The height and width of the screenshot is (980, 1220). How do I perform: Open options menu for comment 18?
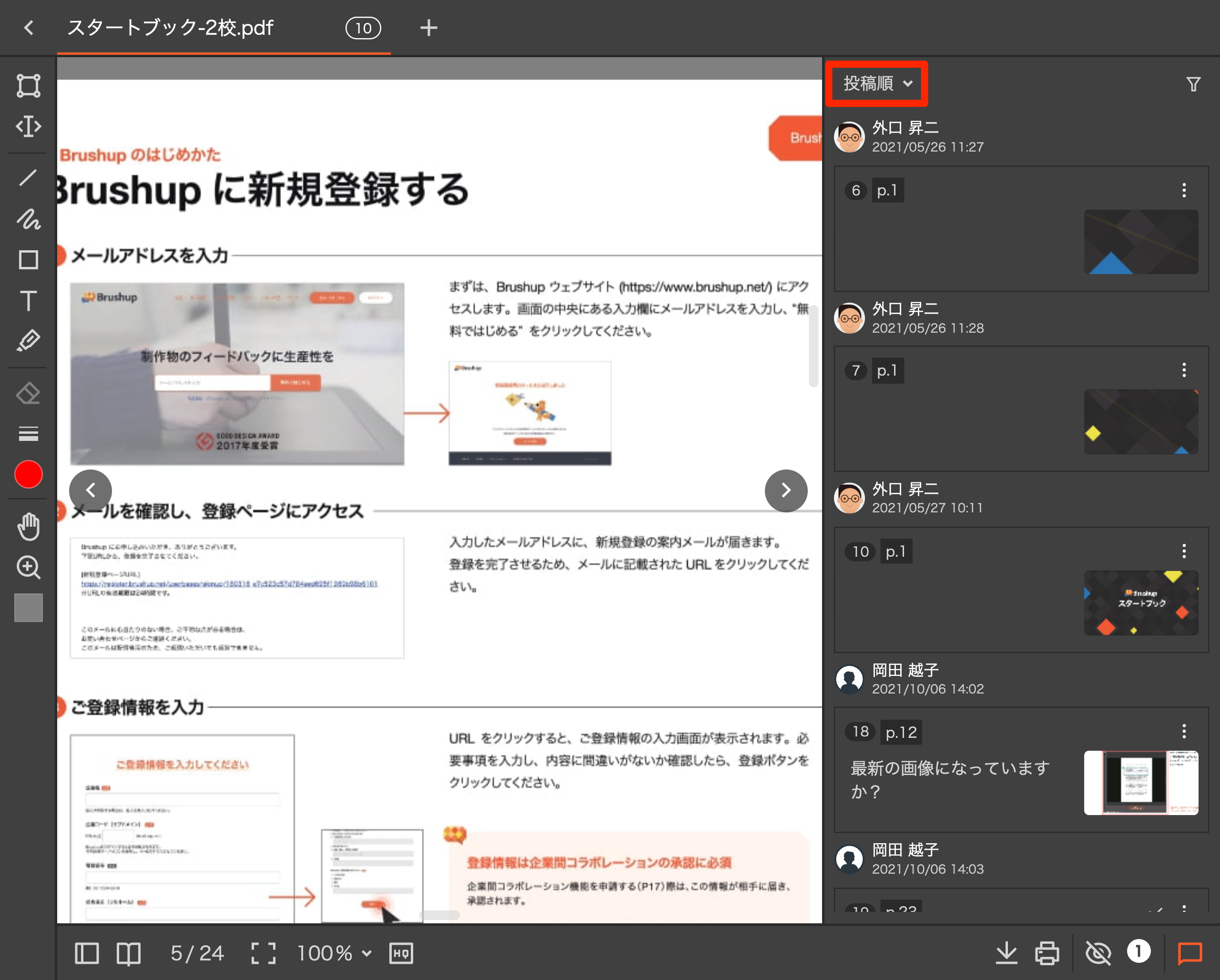pos(1184,731)
